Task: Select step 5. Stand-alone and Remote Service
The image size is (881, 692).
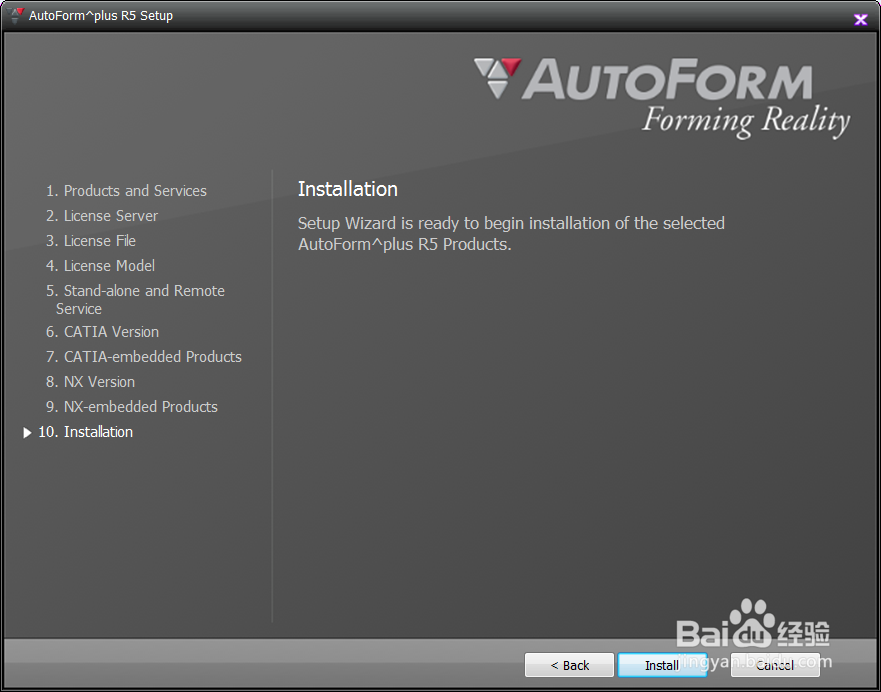Action: pyautogui.click(x=135, y=299)
